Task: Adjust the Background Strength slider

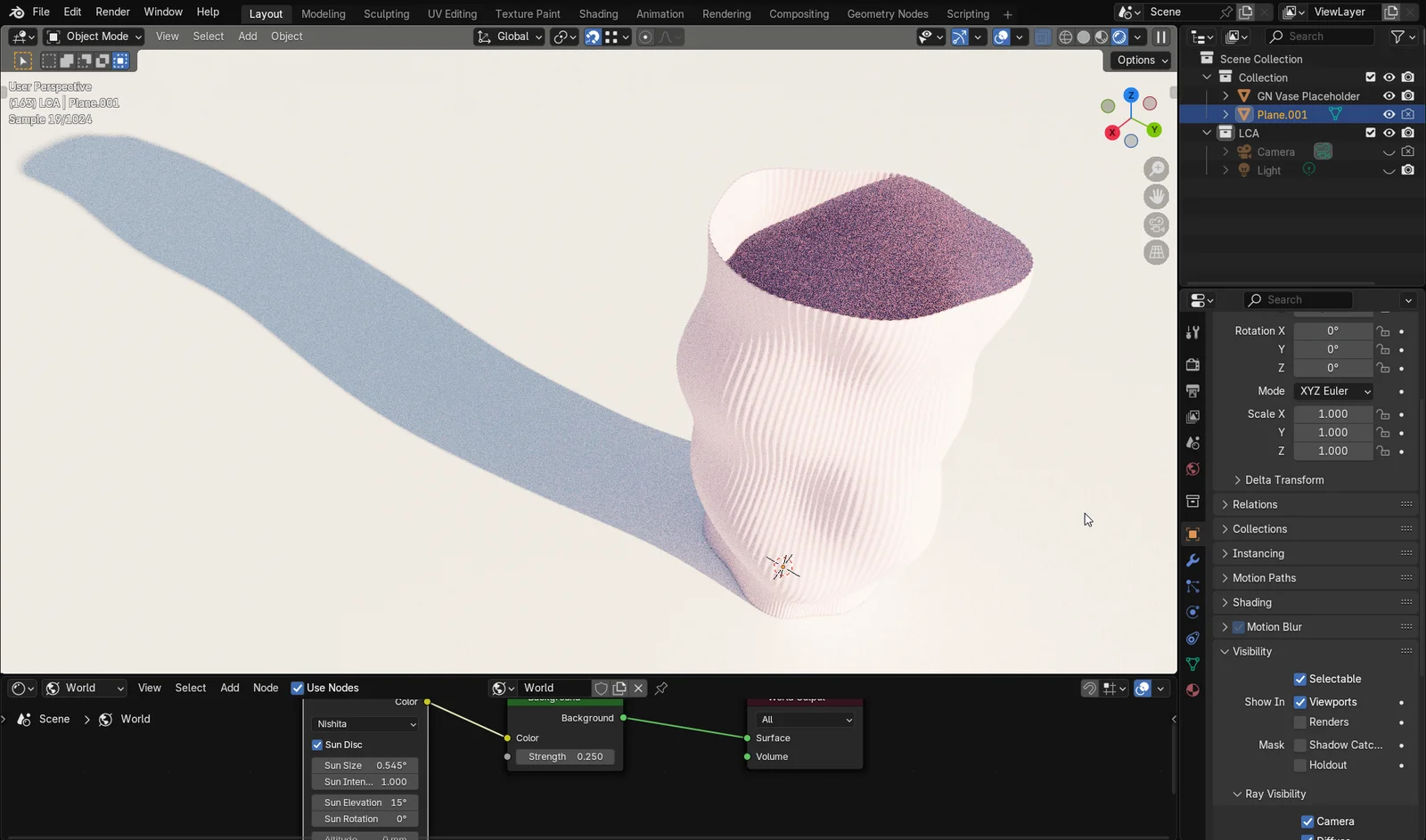Action: (x=565, y=756)
